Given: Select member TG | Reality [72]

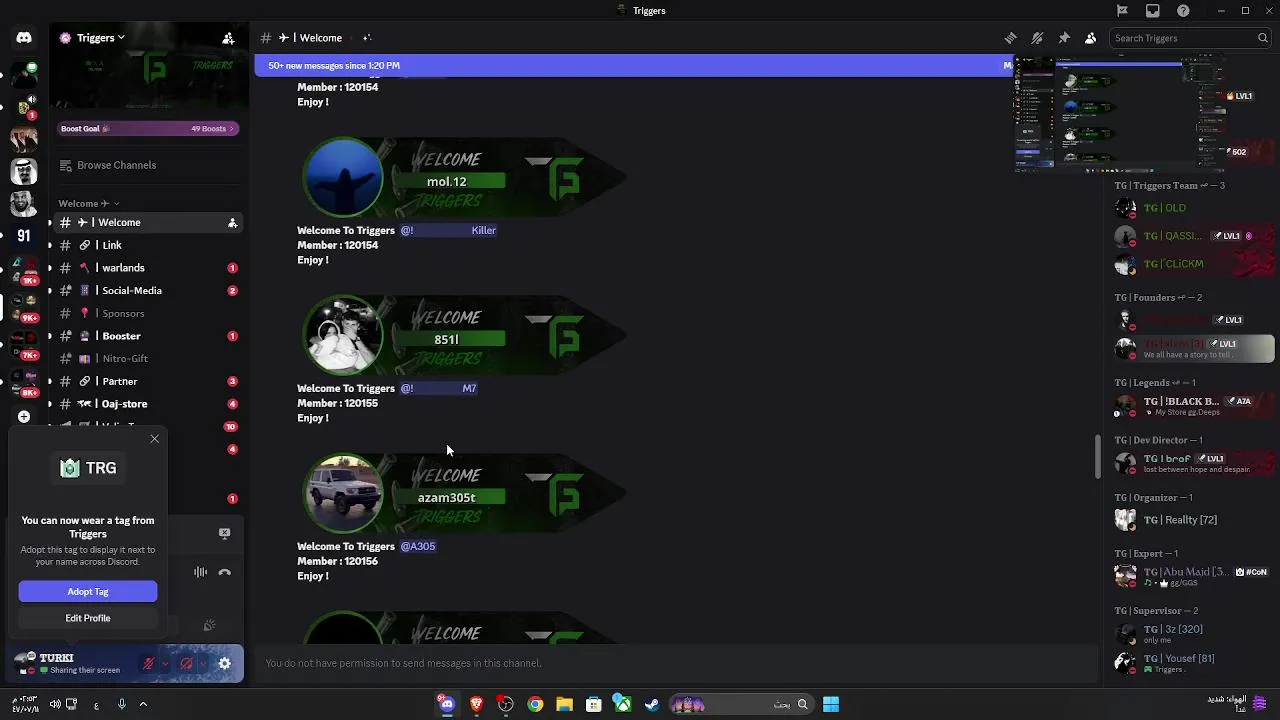Looking at the screenshot, I should coord(1190,520).
